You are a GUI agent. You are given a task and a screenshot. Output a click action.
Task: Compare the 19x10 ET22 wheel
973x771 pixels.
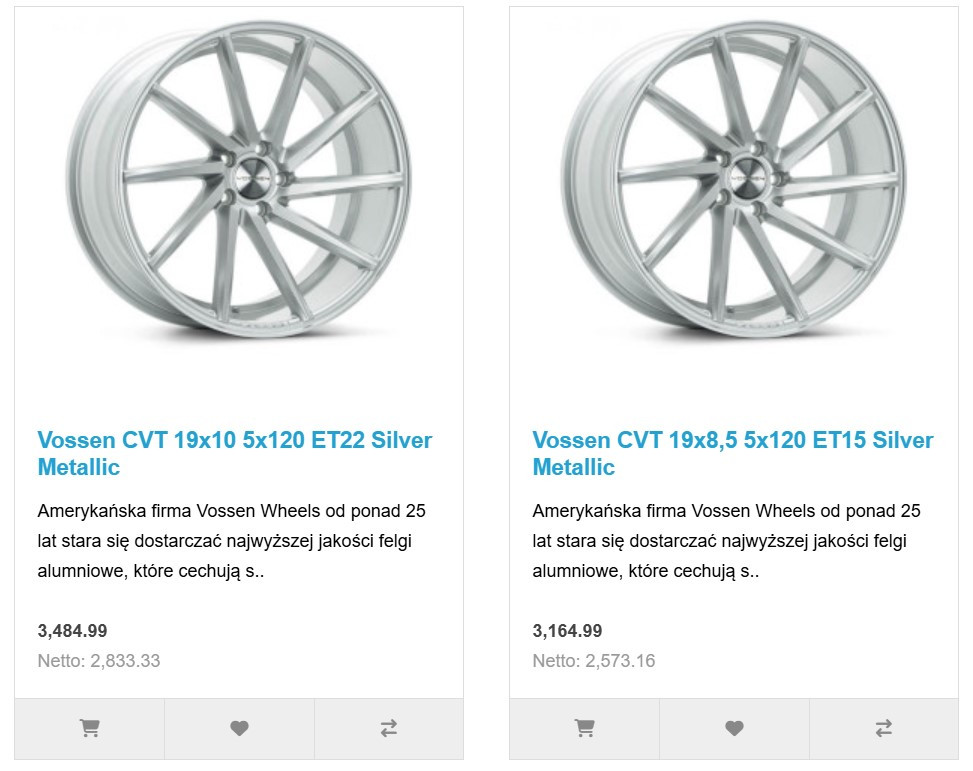pos(389,729)
